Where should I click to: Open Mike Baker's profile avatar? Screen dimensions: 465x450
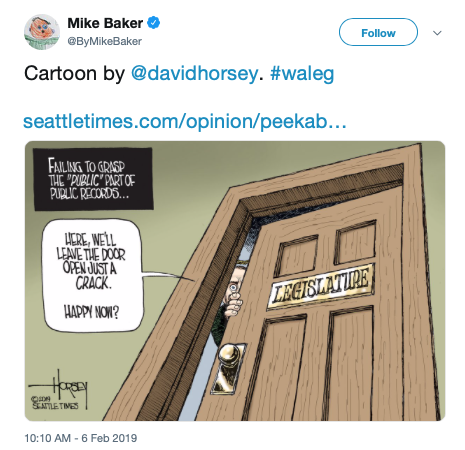point(42,32)
